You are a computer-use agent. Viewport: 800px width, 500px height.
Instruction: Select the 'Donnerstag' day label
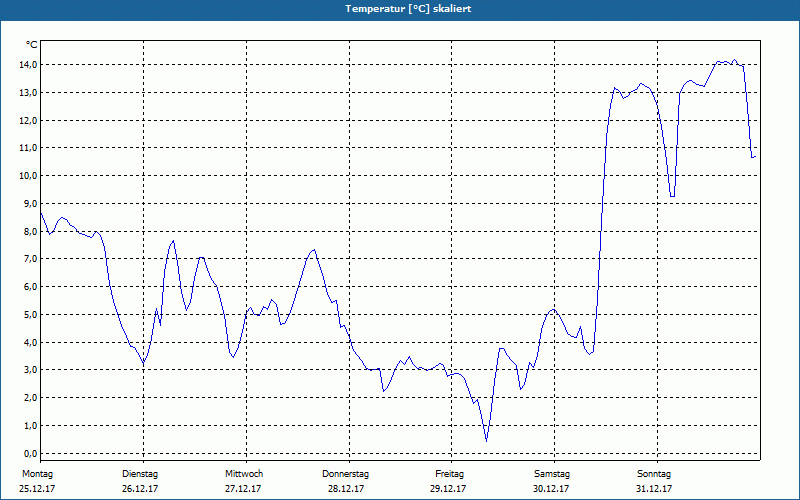pos(345,474)
